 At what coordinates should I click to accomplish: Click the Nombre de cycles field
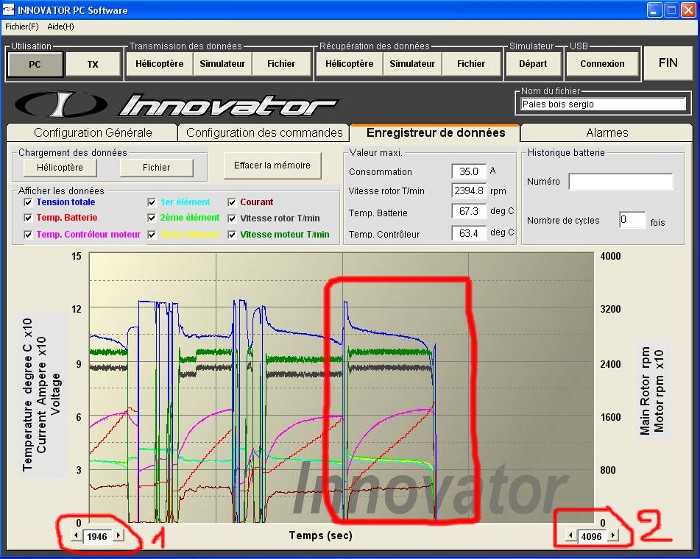pyautogui.click(x=632, y=220)
